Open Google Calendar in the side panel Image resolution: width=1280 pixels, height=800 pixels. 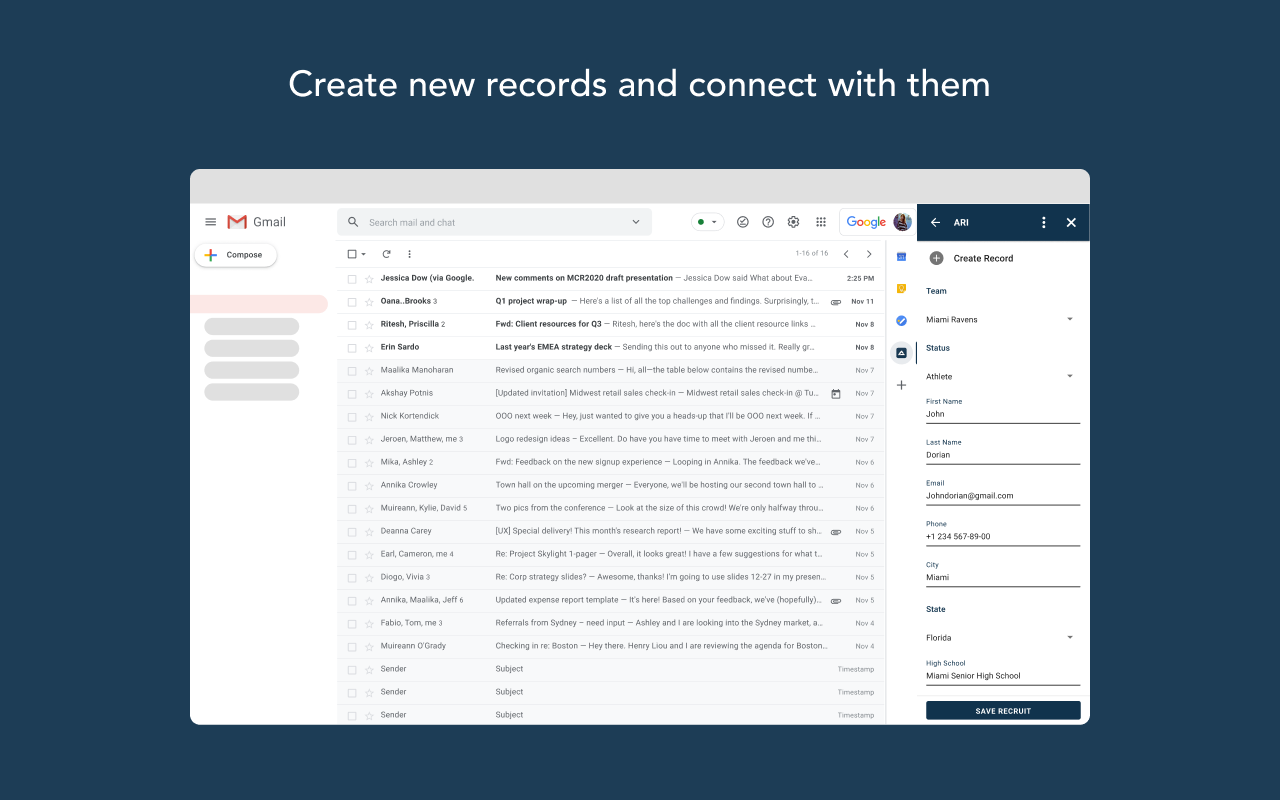point(901,257)
